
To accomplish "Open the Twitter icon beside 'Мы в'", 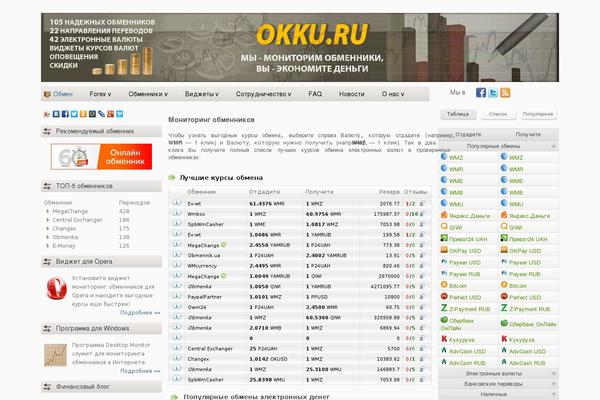I will pos(493,93).
